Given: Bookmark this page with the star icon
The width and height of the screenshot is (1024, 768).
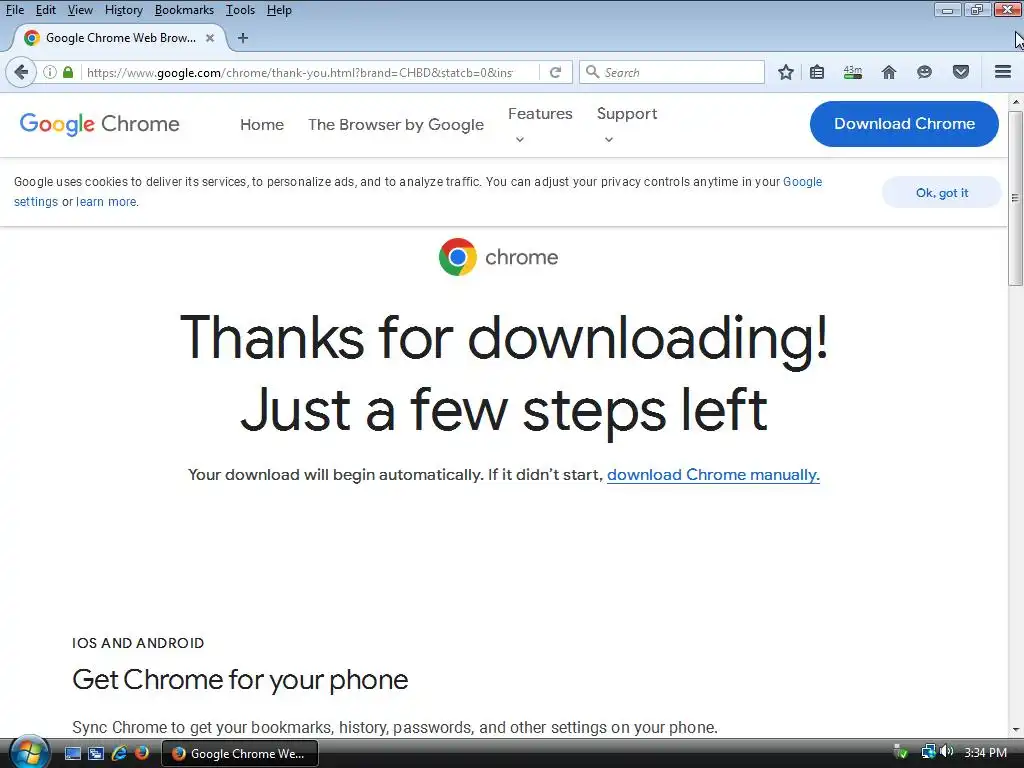Looking at the screenshot, I should (786, 72).
